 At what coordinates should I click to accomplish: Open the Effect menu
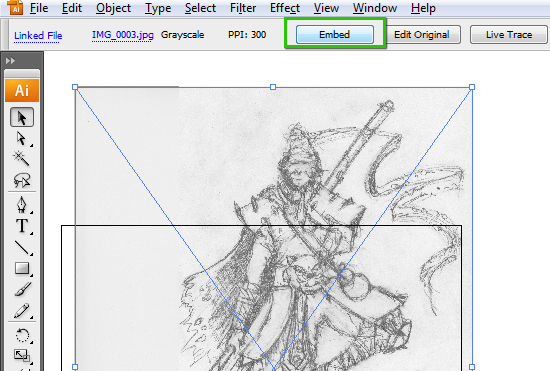coord(285,8)
